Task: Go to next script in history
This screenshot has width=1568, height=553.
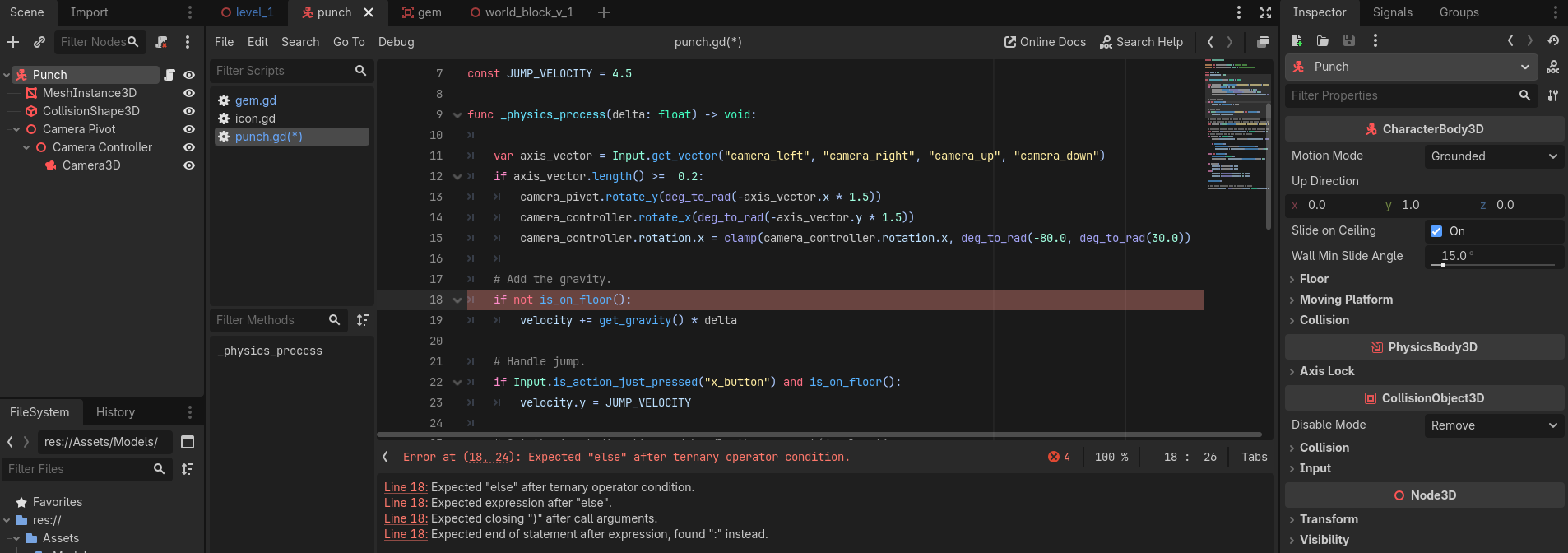Action: 1230,42
